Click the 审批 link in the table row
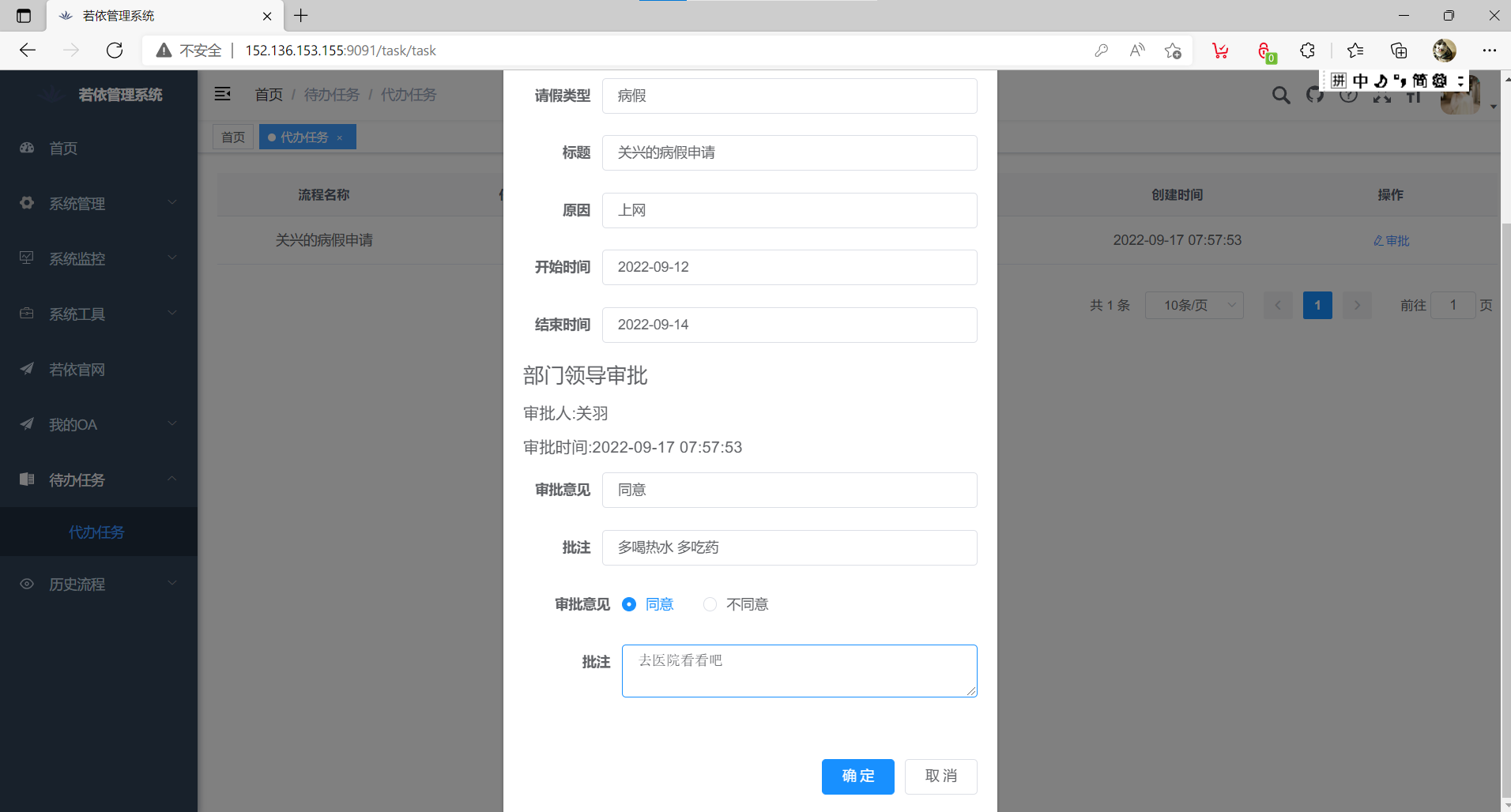Screen dimensions: 1511x812 tap(1392, 241)
